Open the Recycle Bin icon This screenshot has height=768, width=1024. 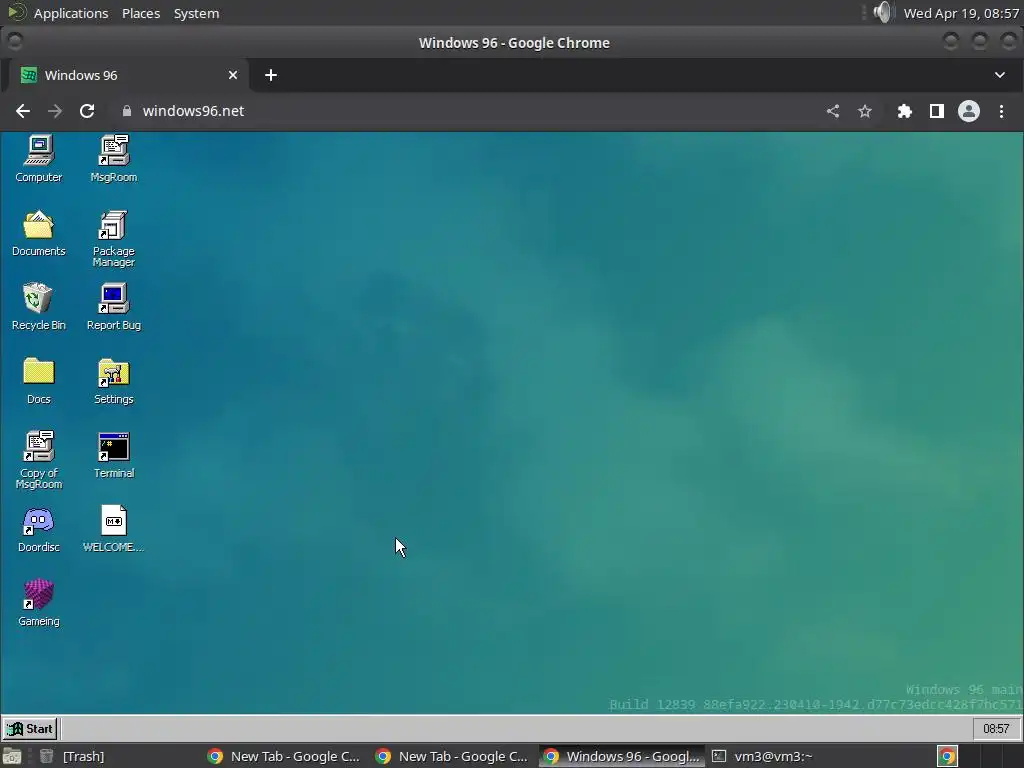[x=39, y=307]
